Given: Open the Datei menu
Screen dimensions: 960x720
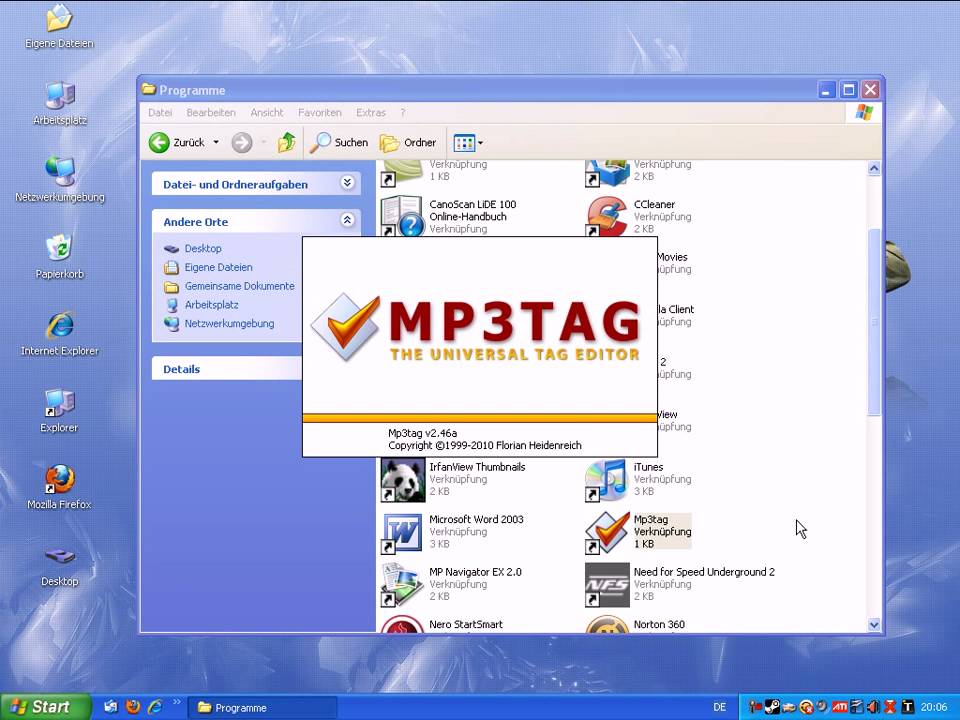Looking at the screenshot, I should (x=160, y=113).
